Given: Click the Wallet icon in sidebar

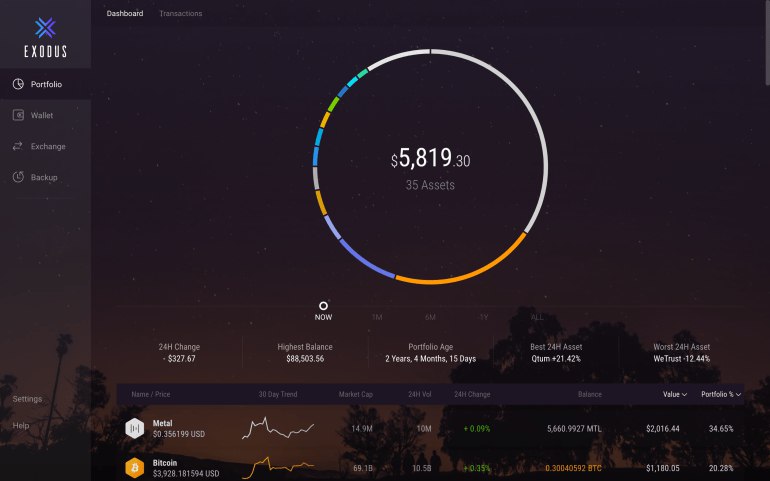Looking at the screenshot, I should 18,115.
